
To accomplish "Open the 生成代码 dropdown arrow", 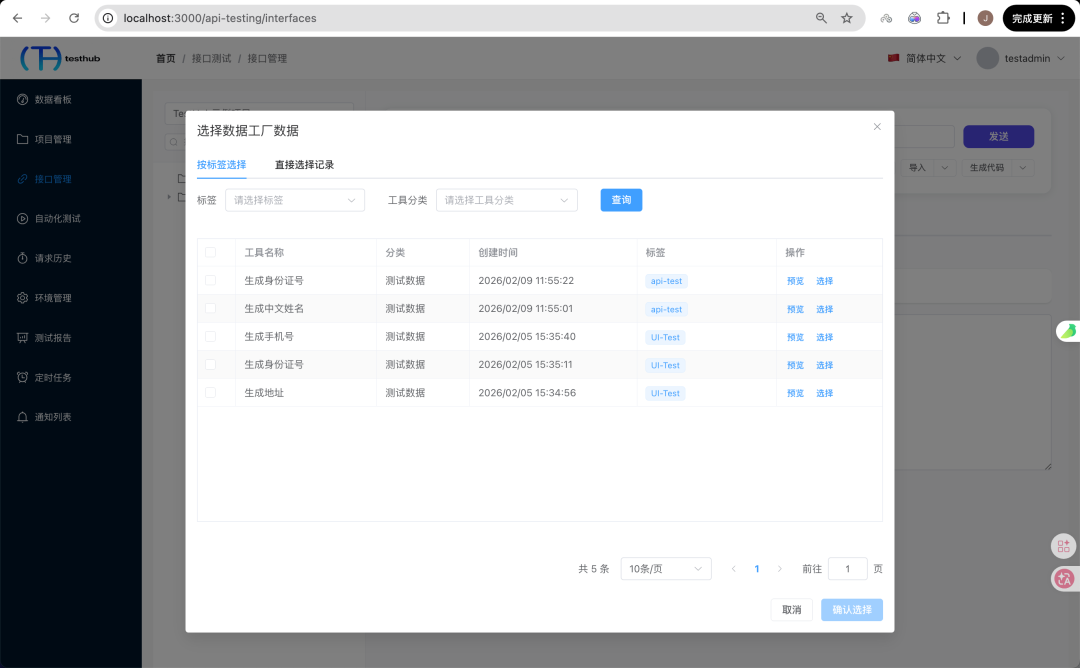I will tap(1023, 167).
